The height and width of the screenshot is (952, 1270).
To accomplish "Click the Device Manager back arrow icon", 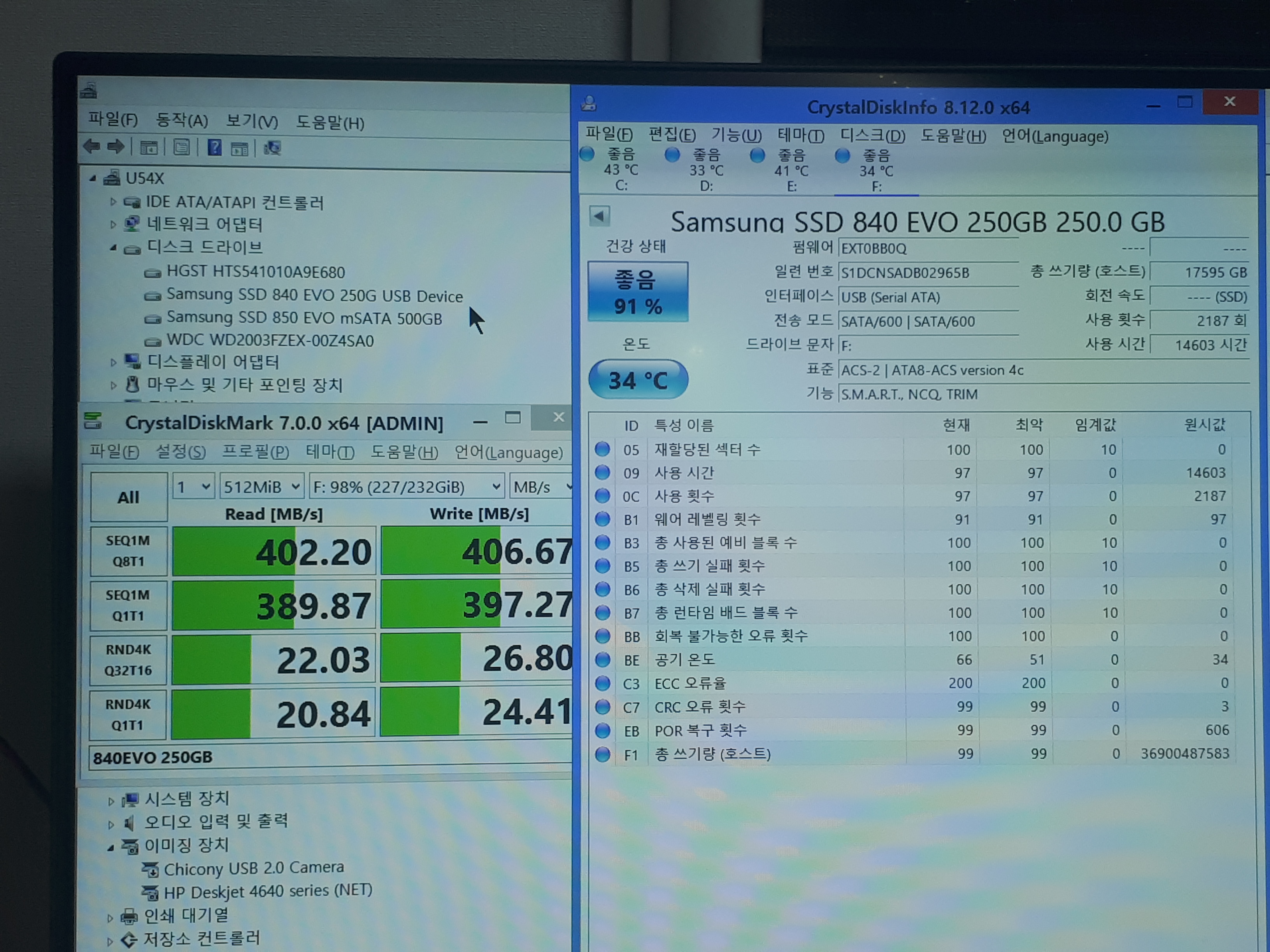I will point(92,147).
